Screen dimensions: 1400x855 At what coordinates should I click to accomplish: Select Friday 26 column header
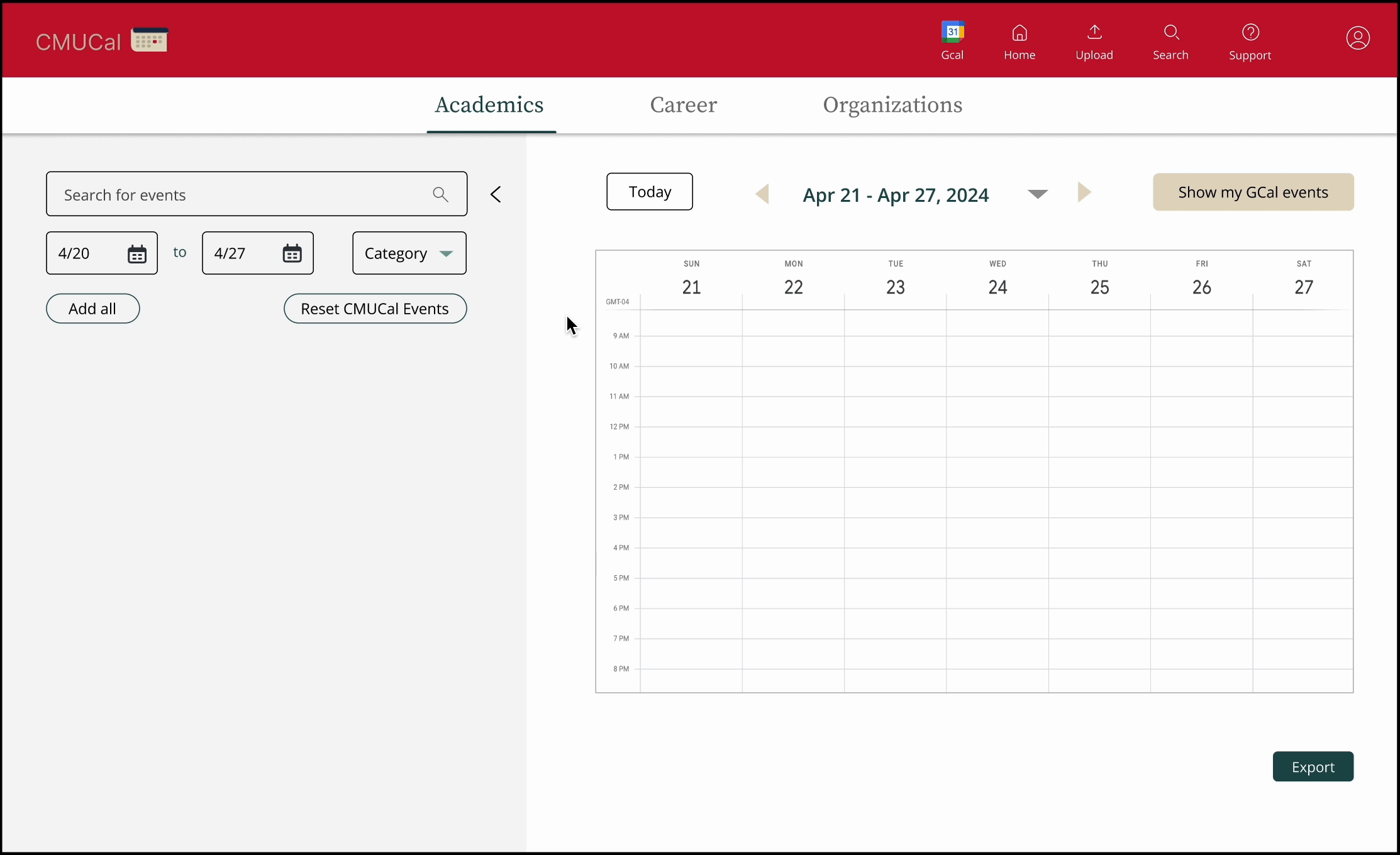1202,279
